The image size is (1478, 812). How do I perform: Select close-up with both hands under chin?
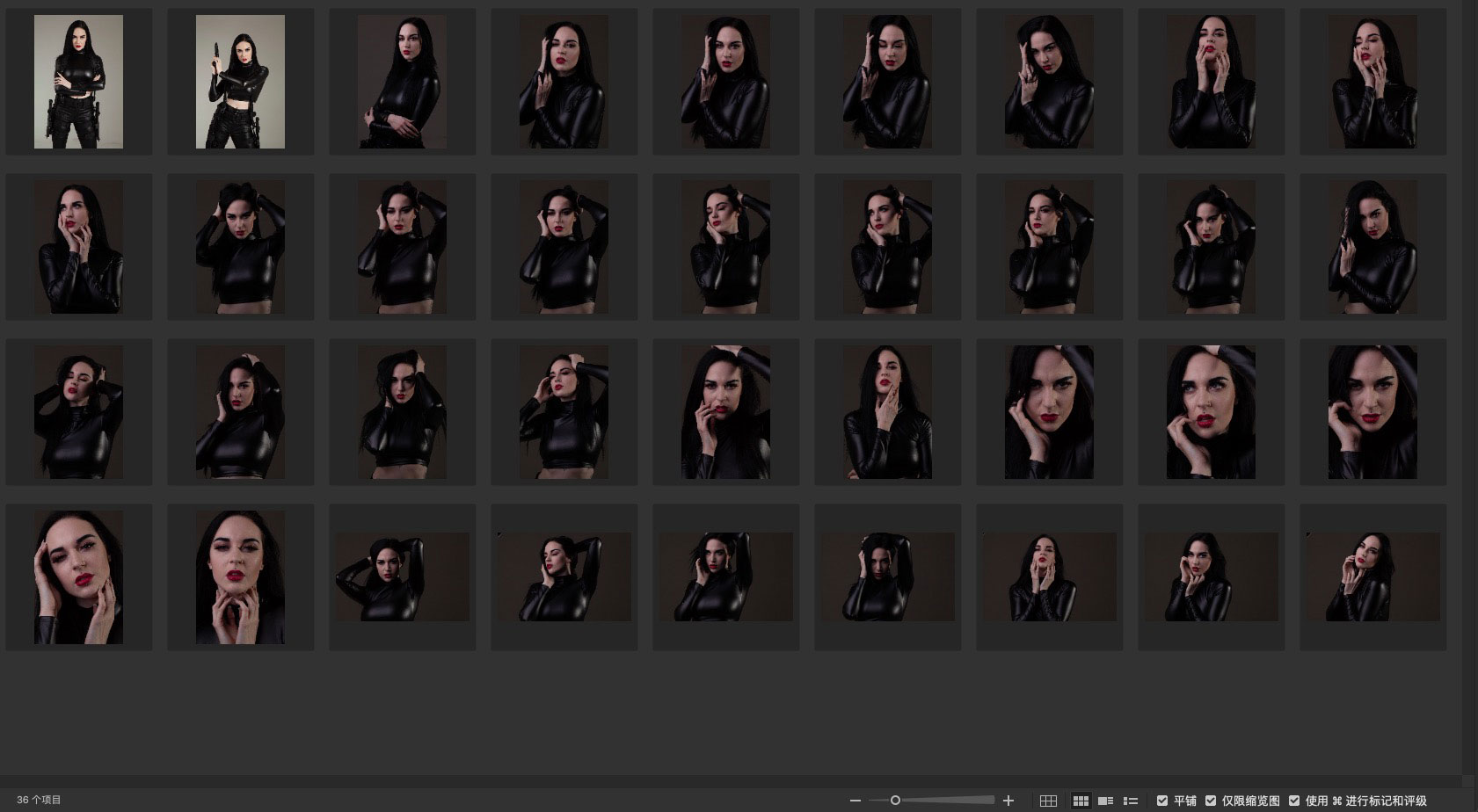point(240,576)
